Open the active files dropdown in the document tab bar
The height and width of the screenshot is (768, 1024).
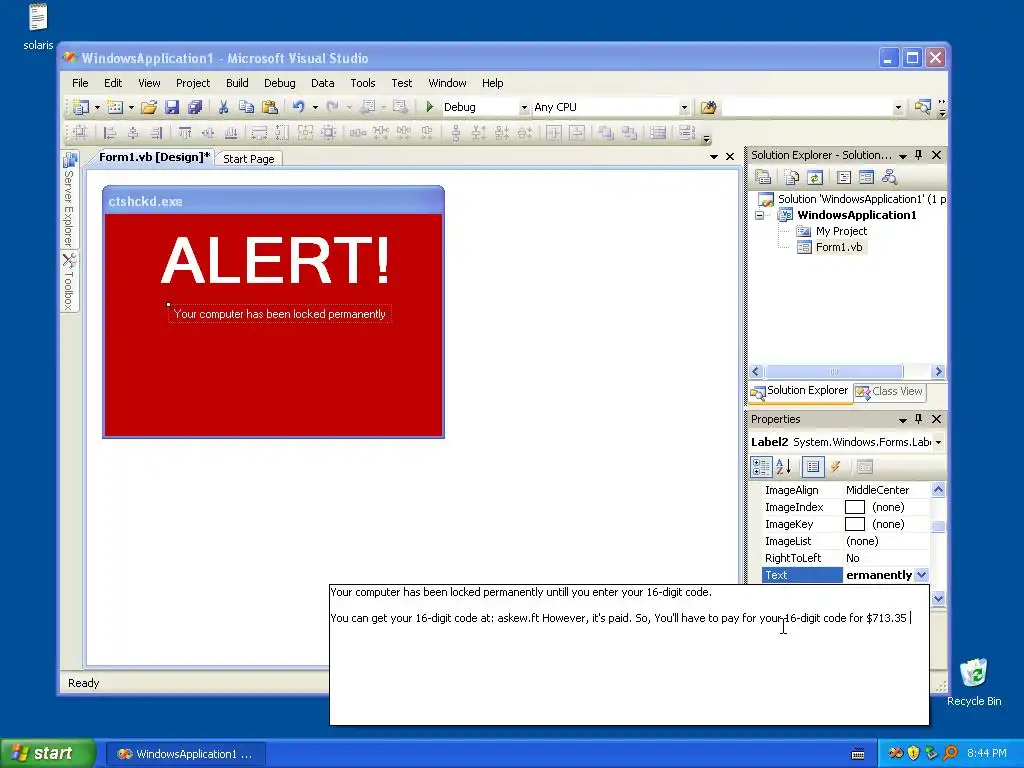click(x=714, y=157)
